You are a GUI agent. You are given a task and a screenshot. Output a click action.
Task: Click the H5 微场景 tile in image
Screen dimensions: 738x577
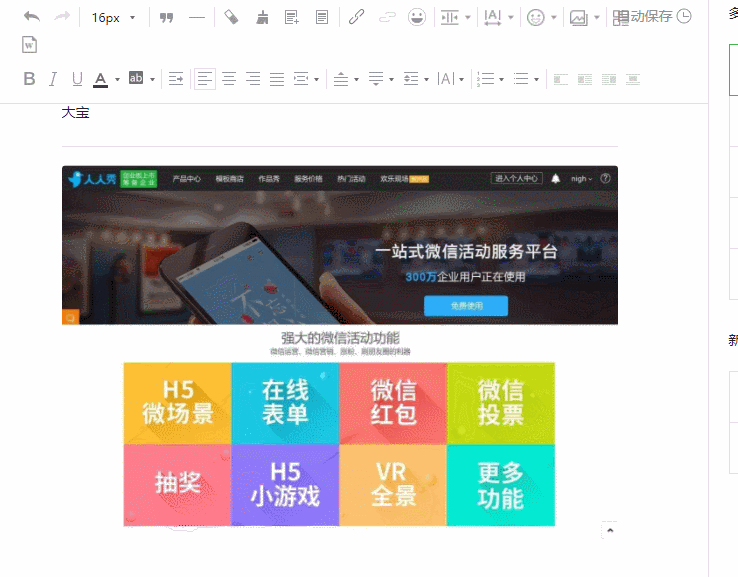[x=177, y=403]
